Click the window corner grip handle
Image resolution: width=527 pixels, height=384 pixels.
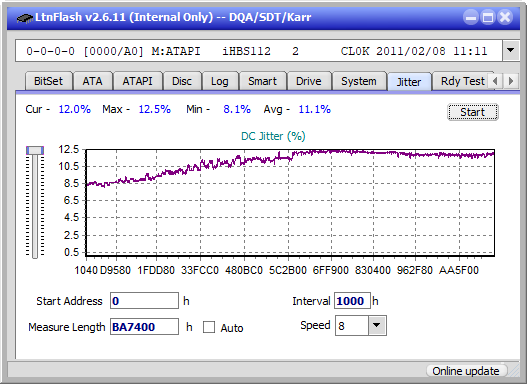(514, 371)
